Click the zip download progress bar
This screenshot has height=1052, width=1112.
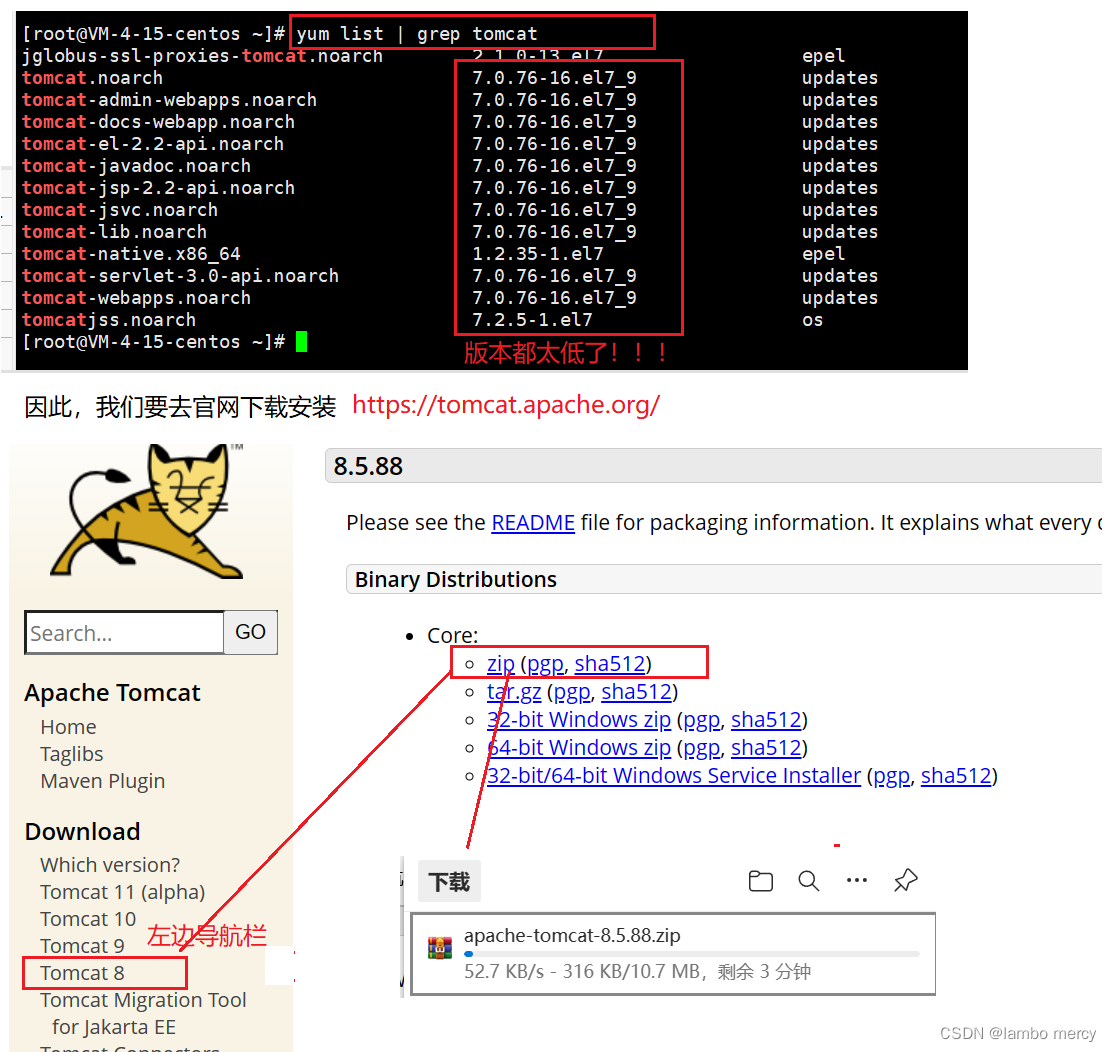[x=691, y=954]
